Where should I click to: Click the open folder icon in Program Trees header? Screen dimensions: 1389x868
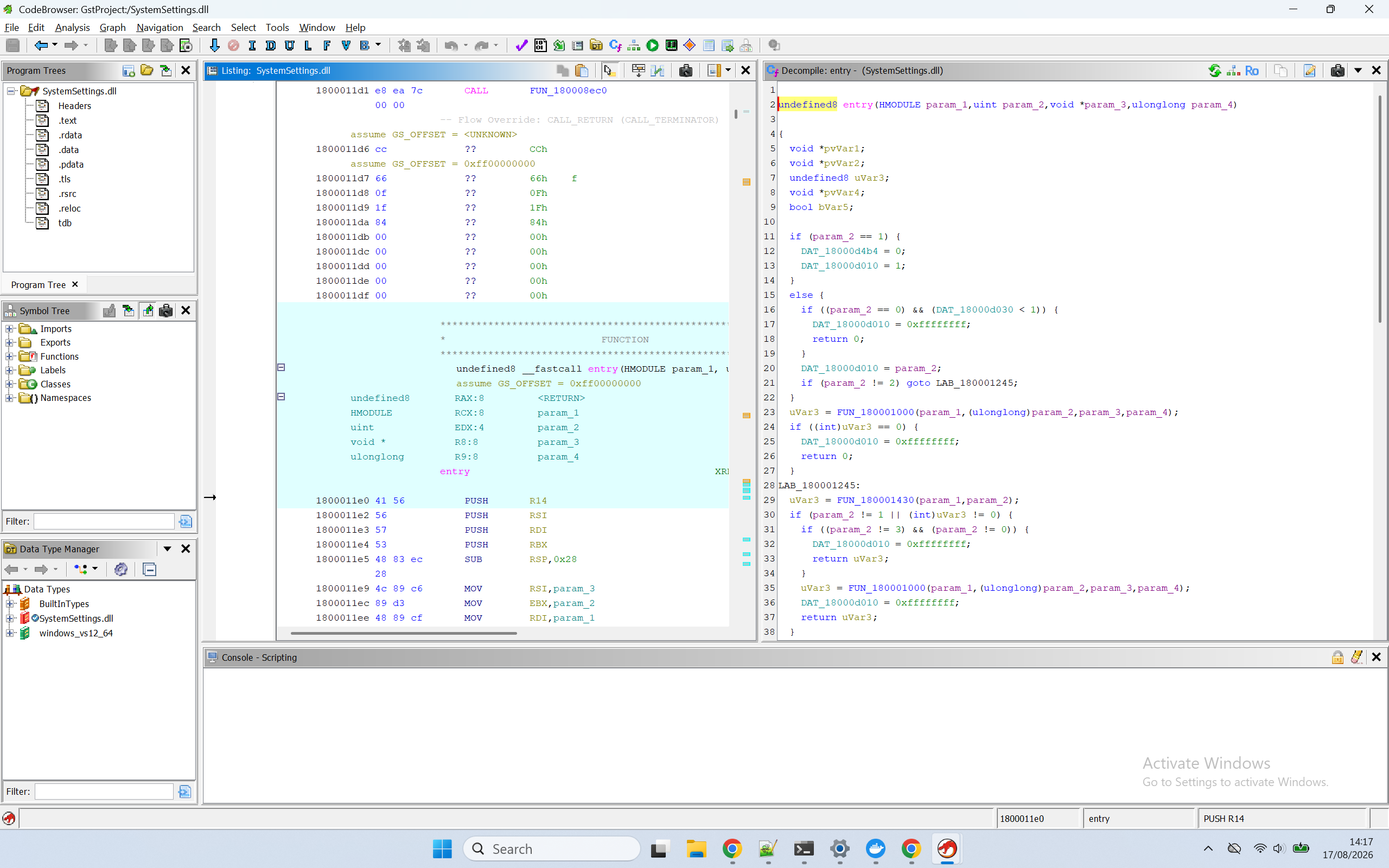pyautogui.click(x=147, y=71)
